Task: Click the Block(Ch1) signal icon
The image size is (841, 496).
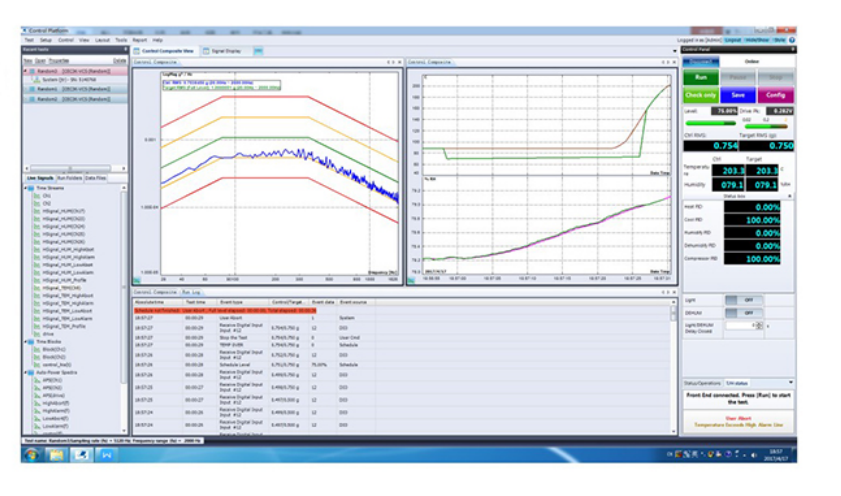Action: 37,350
